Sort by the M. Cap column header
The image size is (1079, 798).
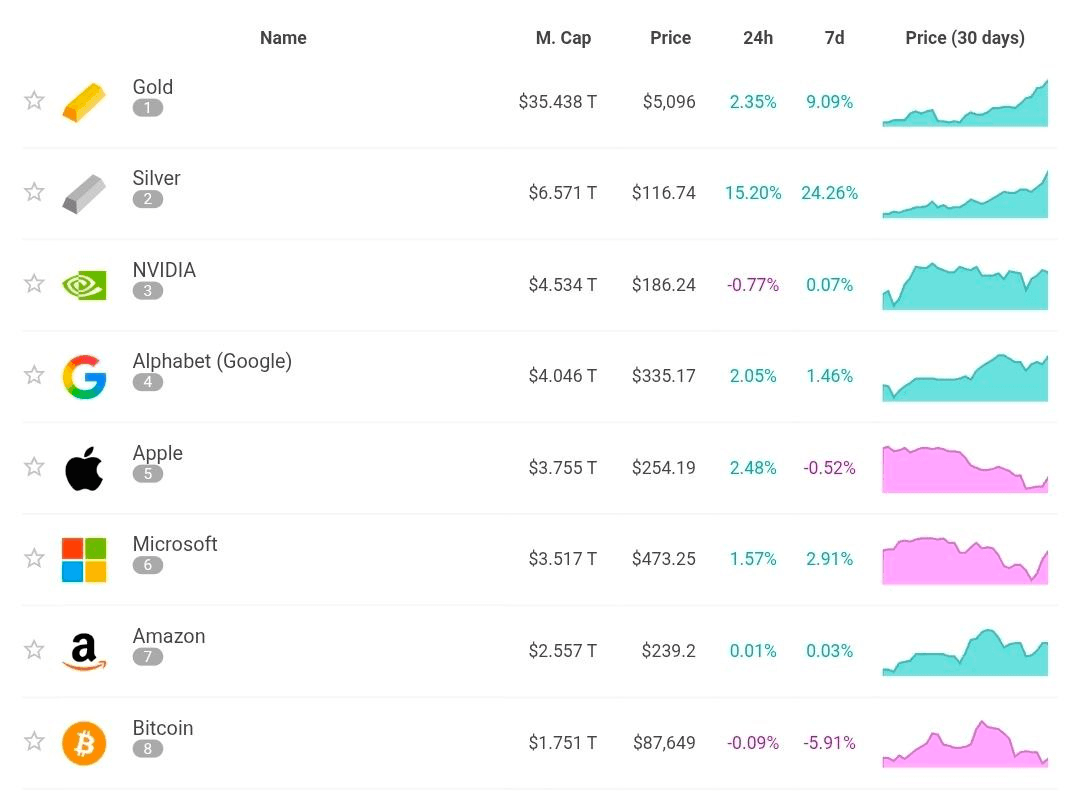563,38
